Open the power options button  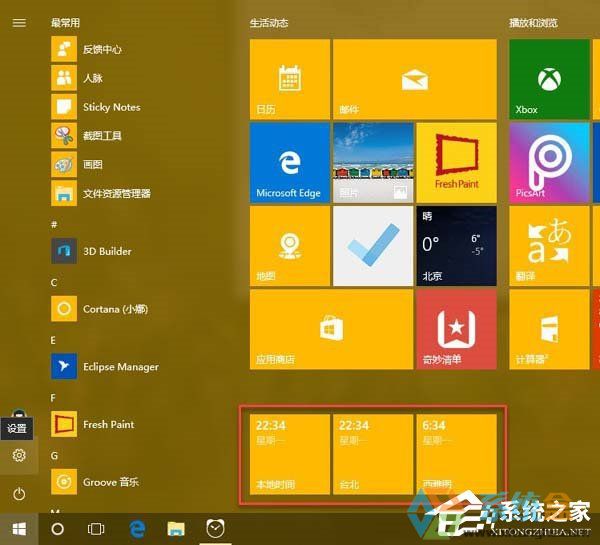19,494
